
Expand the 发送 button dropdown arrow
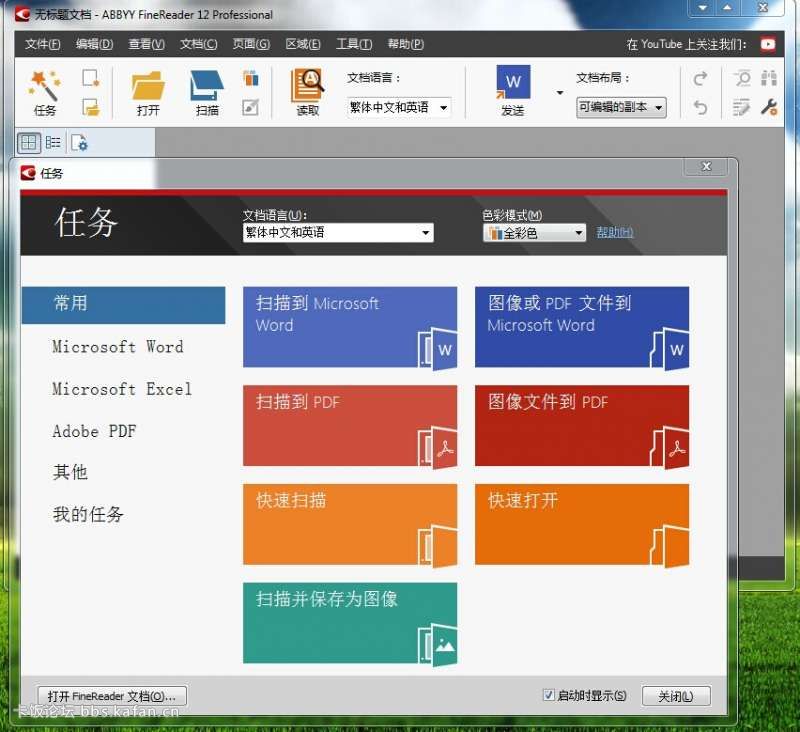point(559,93)
